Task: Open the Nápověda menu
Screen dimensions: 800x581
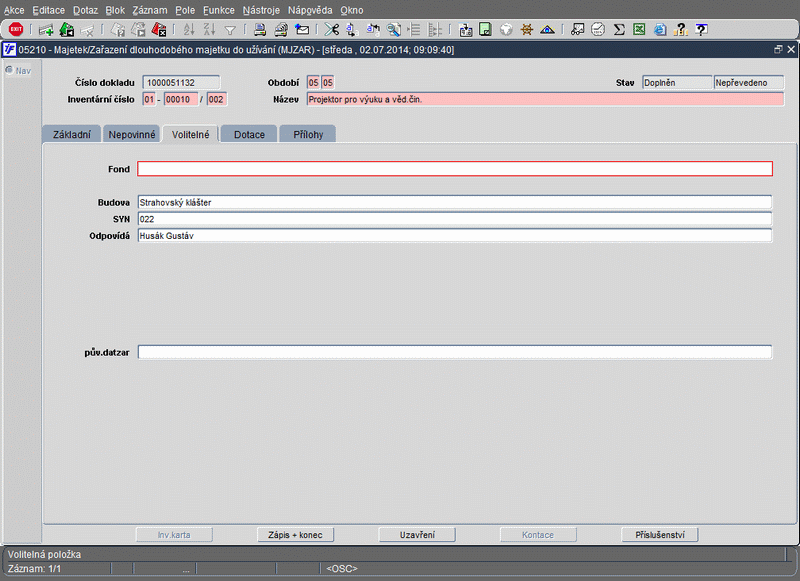Action: tap(310, 10)
